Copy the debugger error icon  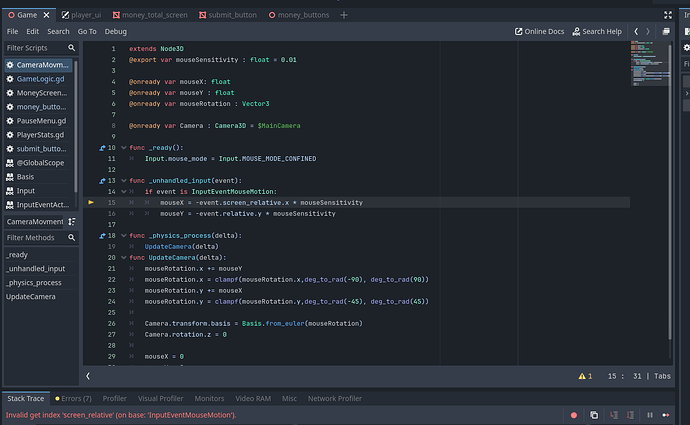594,415
